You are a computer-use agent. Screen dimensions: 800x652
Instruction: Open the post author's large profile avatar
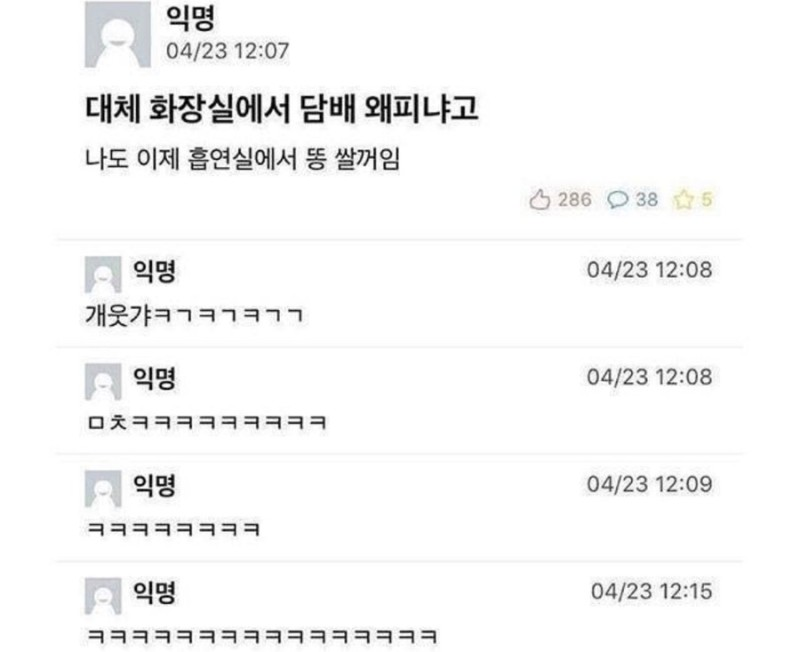click(118, 34)
